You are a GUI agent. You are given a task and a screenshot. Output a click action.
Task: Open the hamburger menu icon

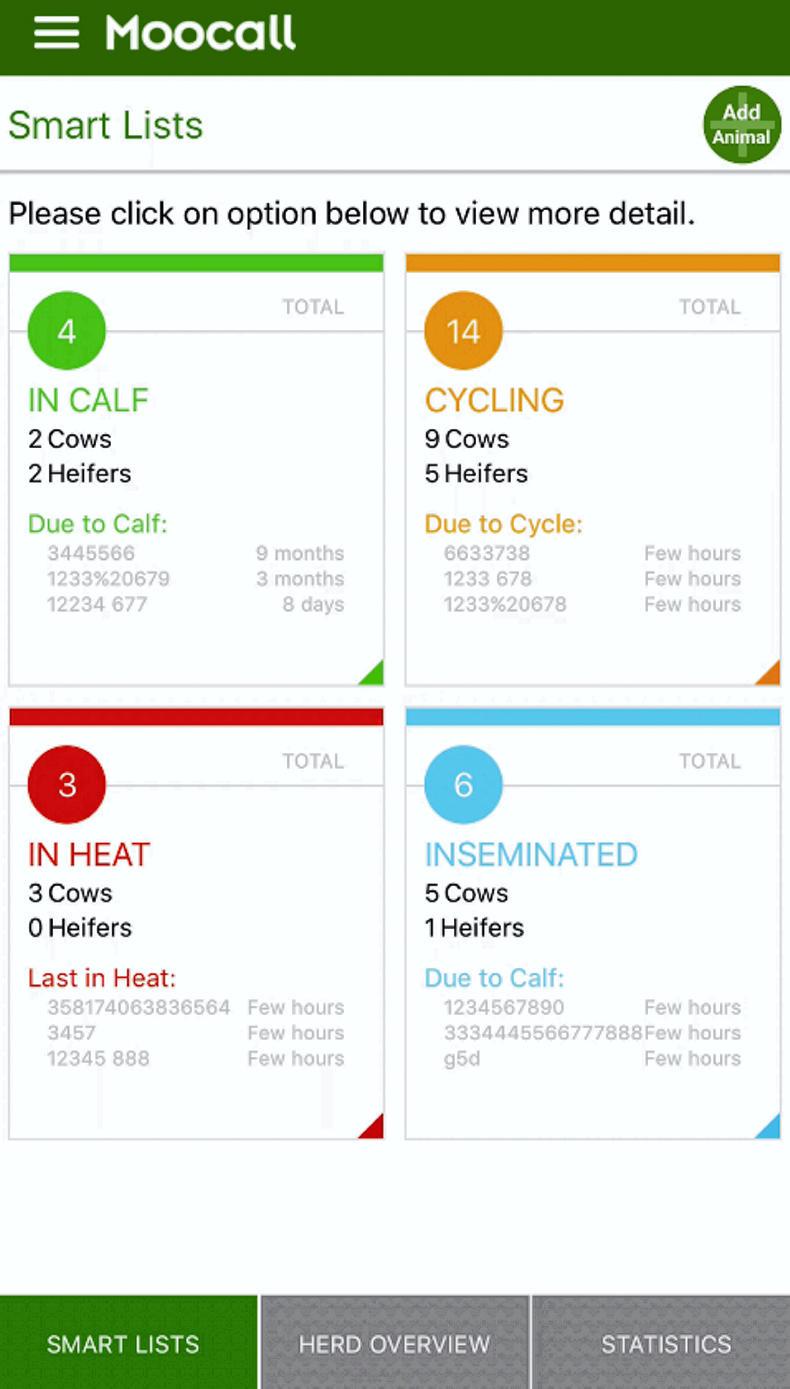point(56,33)
